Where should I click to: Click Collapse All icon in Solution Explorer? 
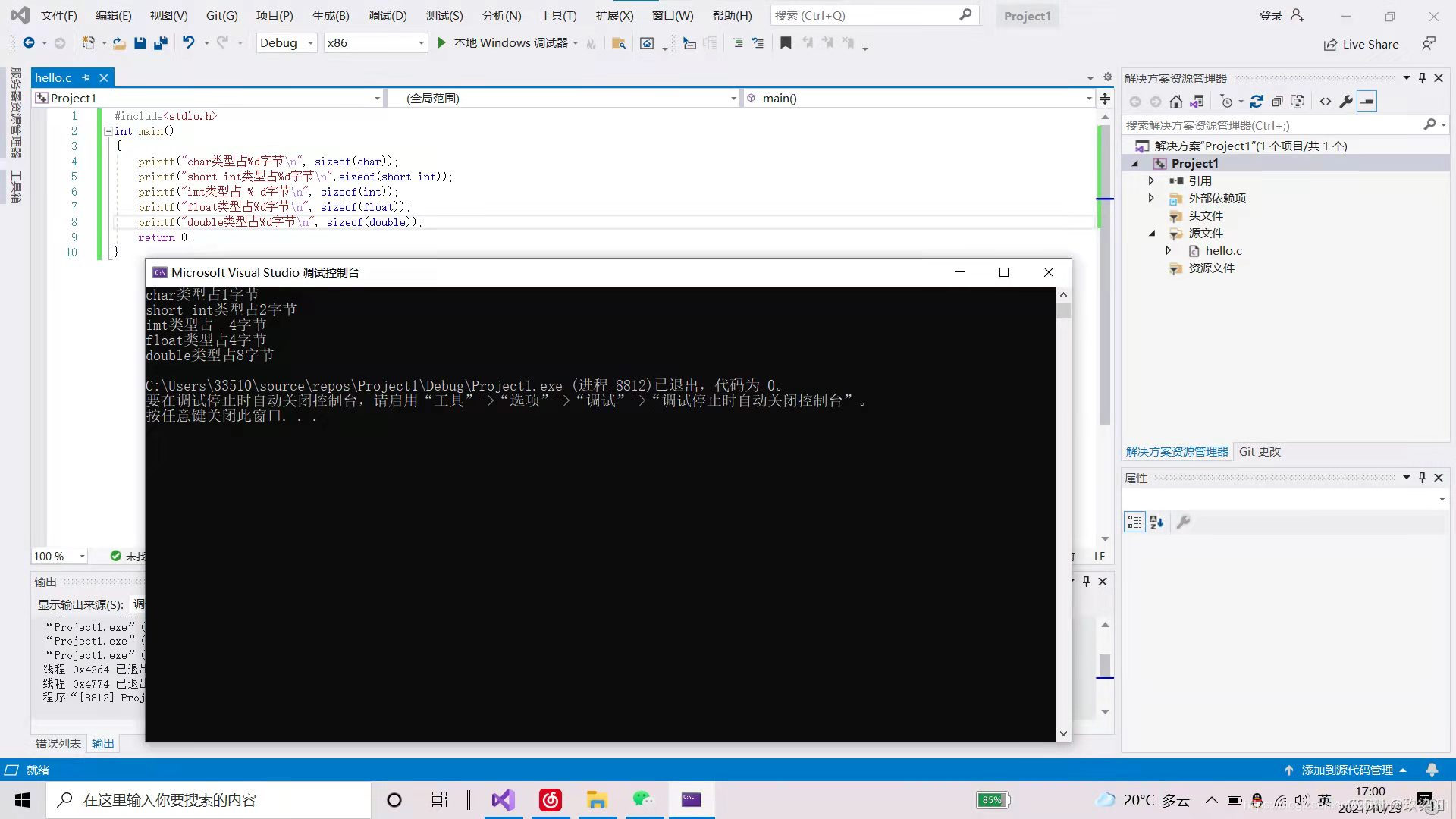click(x=1277, y=102)
